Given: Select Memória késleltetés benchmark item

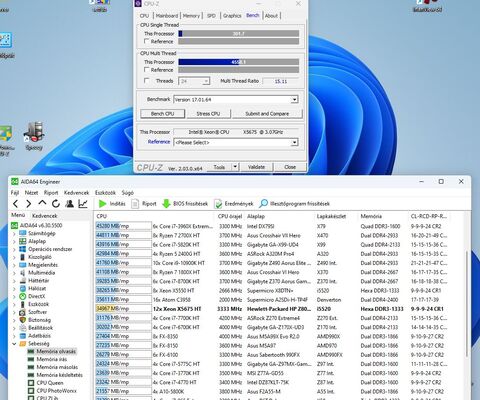Looking at the screenshot, I should 55,375.
